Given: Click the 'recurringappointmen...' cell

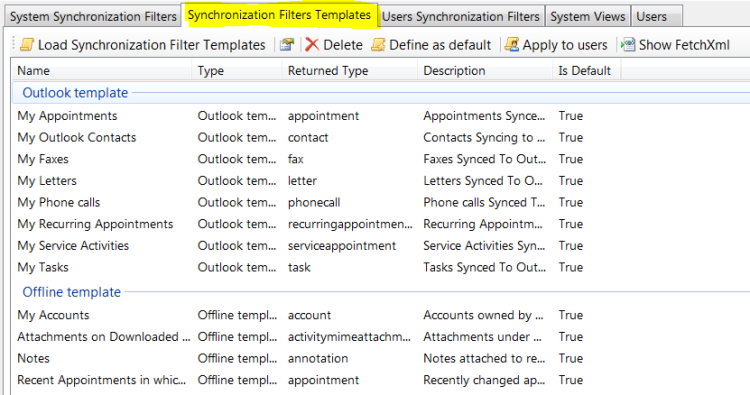Looking at the screenshot, I should click(350, 224).
